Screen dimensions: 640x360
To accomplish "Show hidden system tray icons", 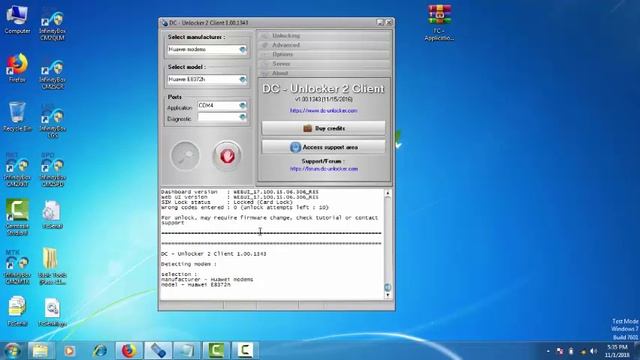I will [x=548, y=351].
